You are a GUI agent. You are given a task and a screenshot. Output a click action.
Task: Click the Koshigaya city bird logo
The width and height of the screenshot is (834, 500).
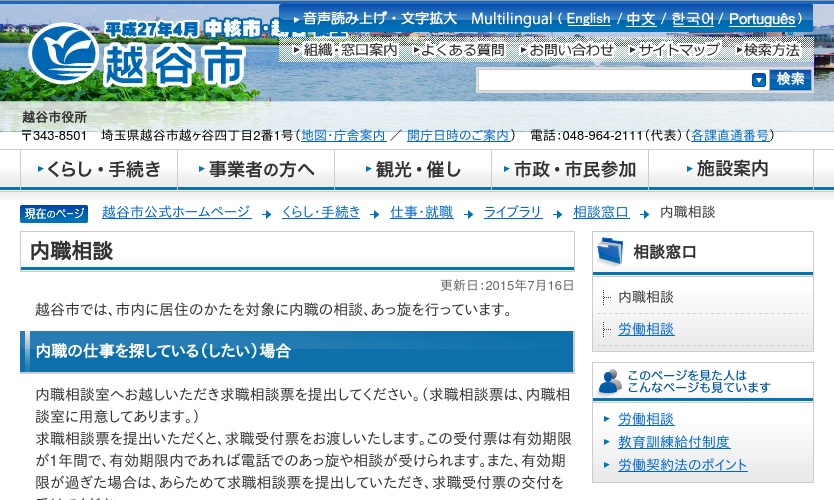[62, 53]
